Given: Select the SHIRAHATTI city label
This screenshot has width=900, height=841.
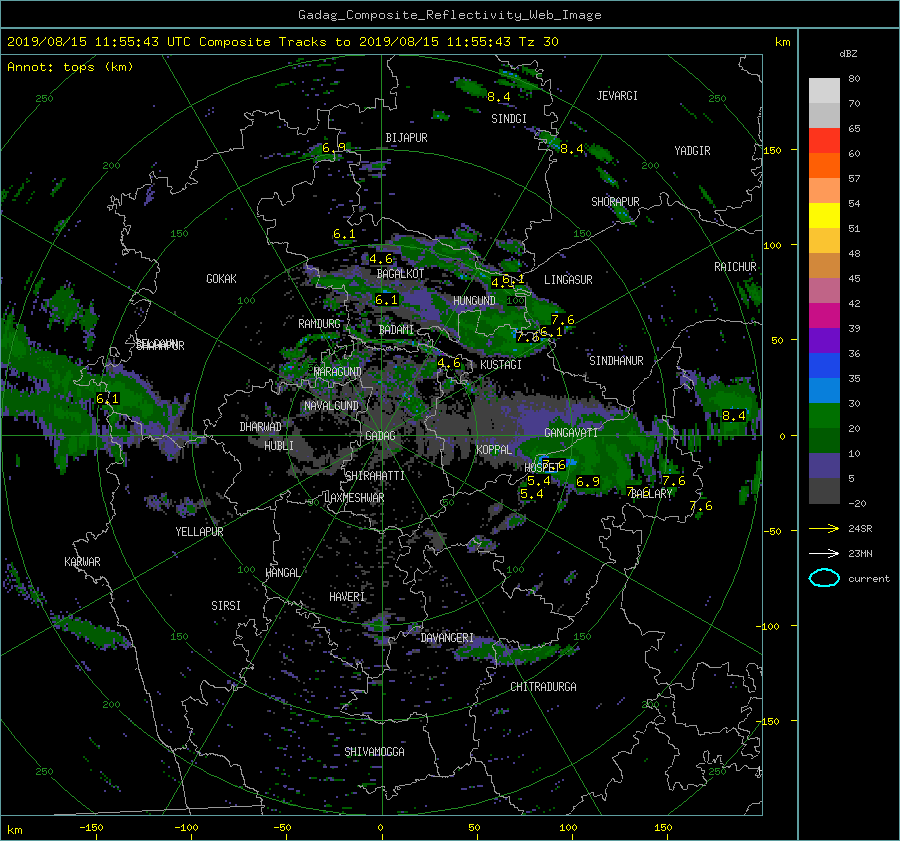Looking at the screenshot, I should [375, 476].
